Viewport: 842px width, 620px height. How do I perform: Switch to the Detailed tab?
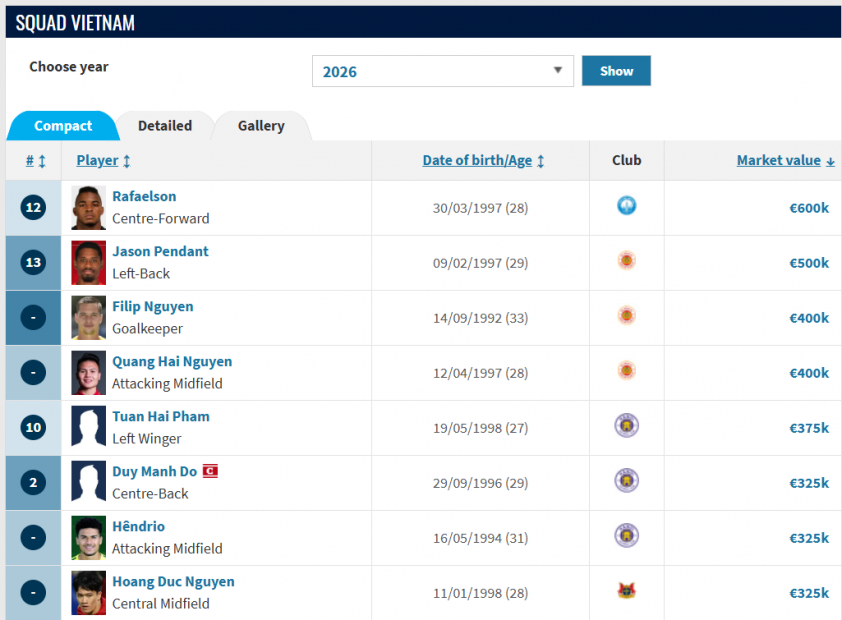[165, 126]
